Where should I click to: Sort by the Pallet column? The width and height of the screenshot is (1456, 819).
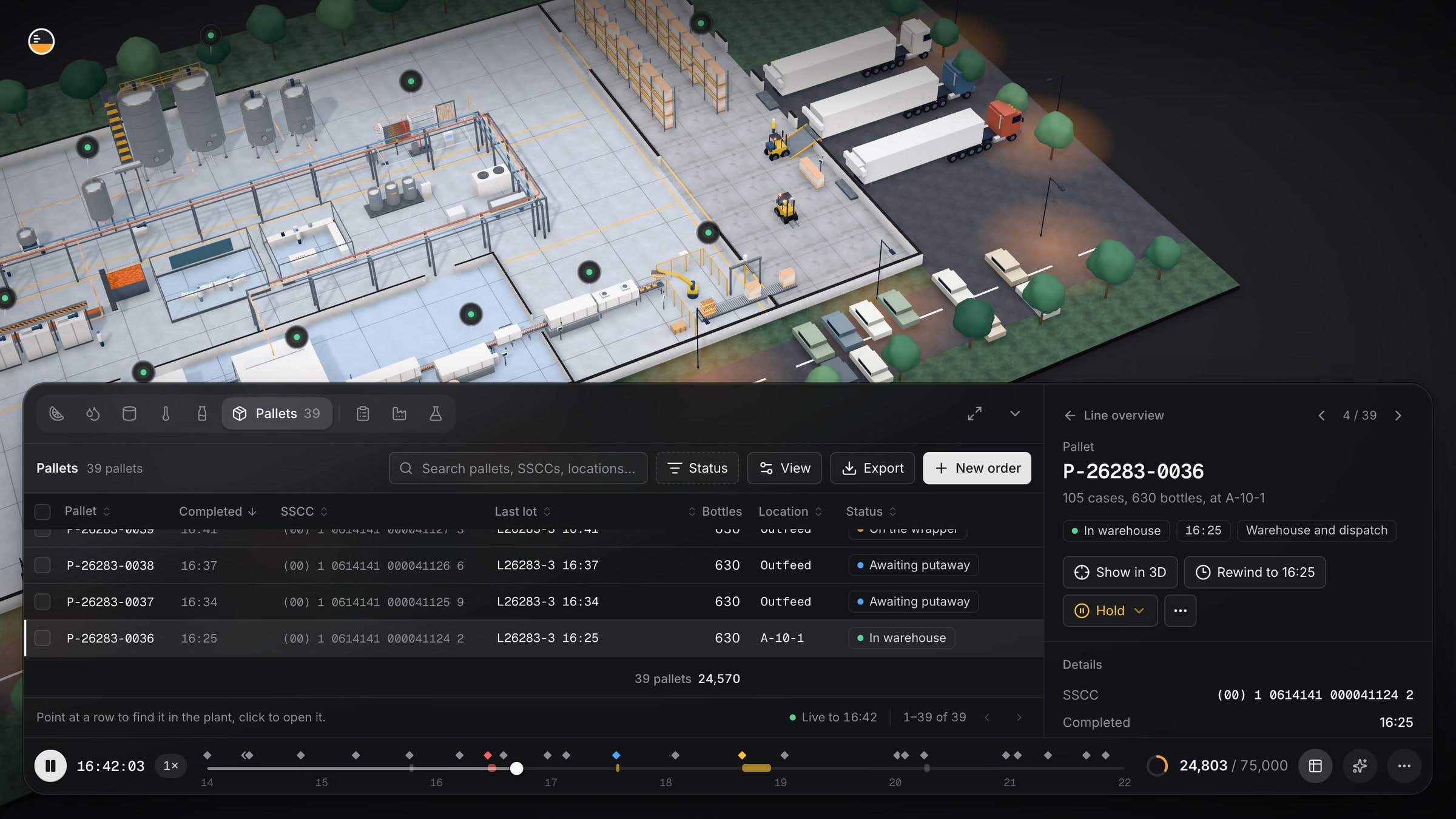(x=87, y=511)
